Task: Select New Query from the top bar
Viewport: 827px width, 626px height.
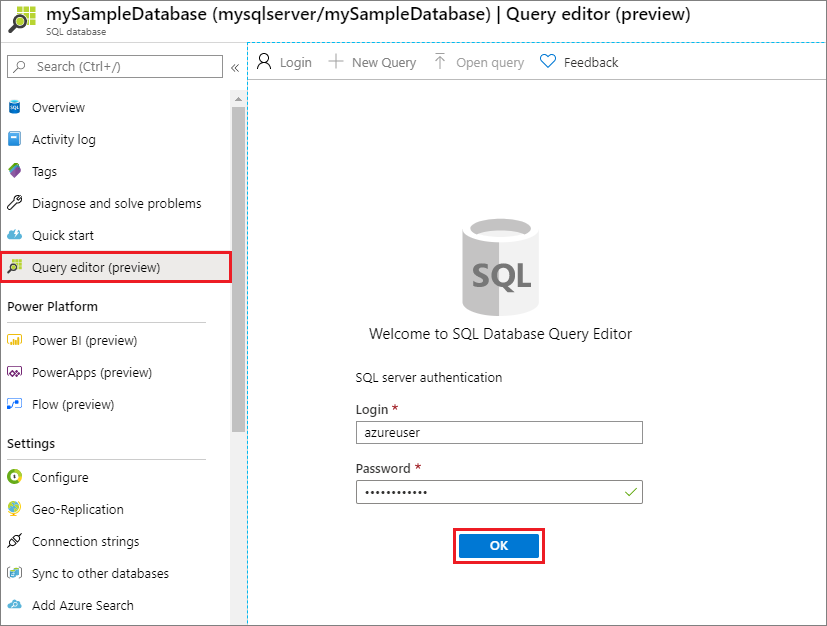Action: (x=372, y=61)
